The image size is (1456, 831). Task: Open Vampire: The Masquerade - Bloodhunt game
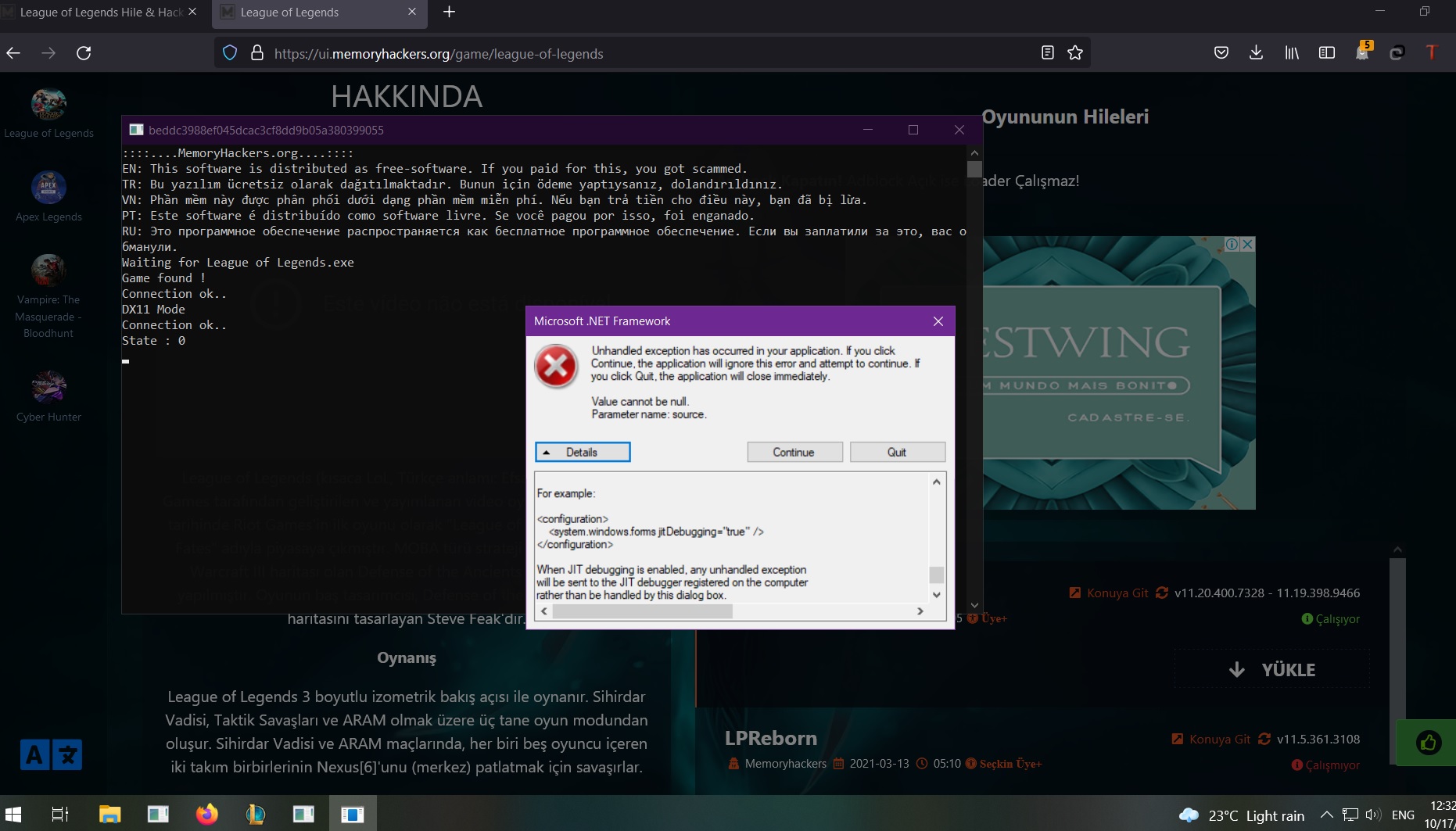48,297
